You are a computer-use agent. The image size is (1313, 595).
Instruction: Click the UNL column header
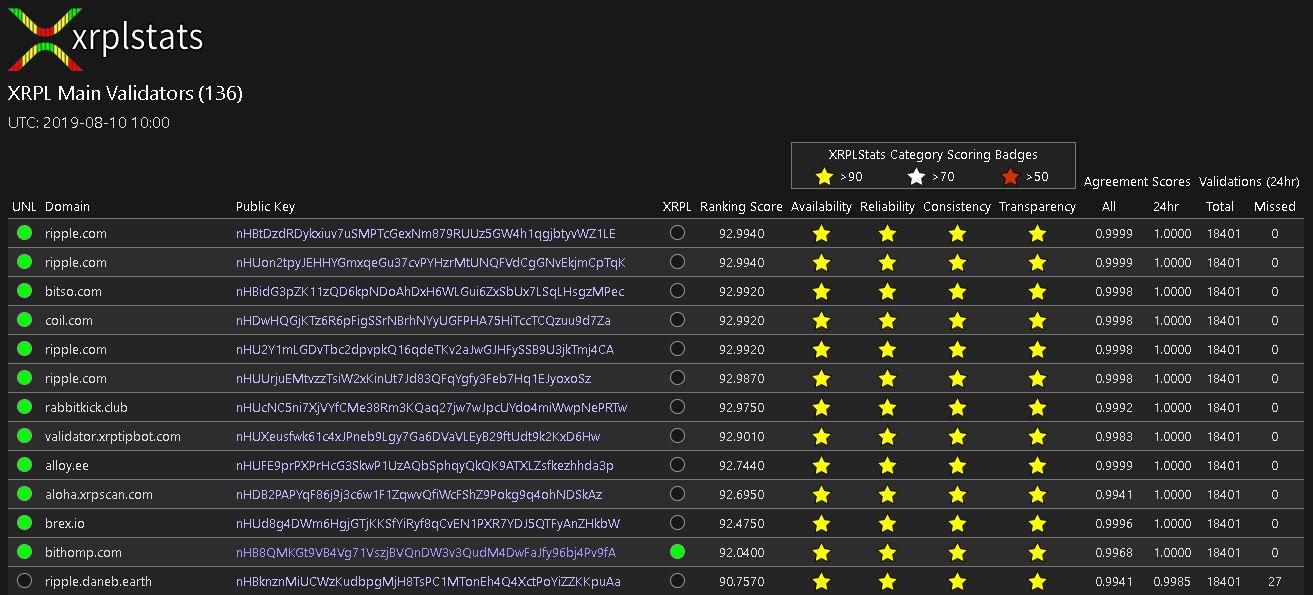point(24,207)
